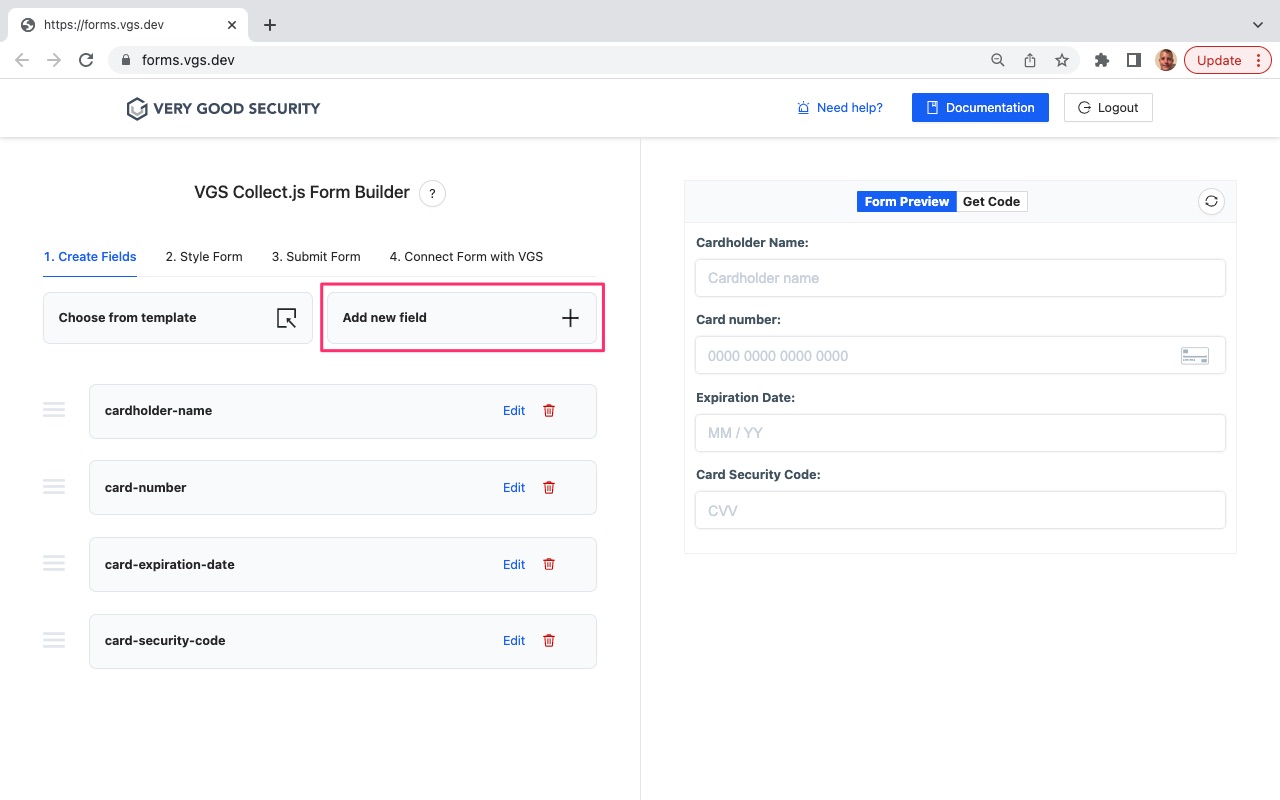Screen dimensions: 1280x800
Task: Refresh the form preview with circular arrows icon
Action: (1211, 201)
